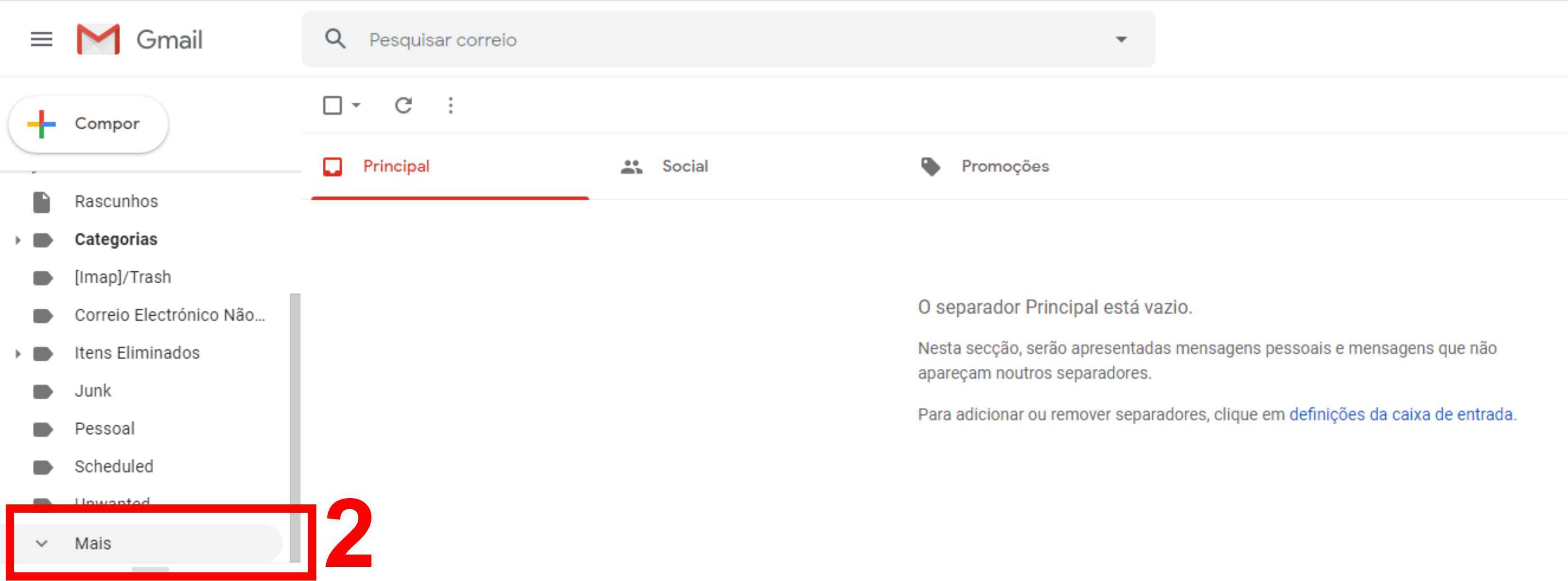Image resolution: width=1568 pixels, height=581 pixels.
Task: Click the Compor button
Action: click(x=89, y=124)
